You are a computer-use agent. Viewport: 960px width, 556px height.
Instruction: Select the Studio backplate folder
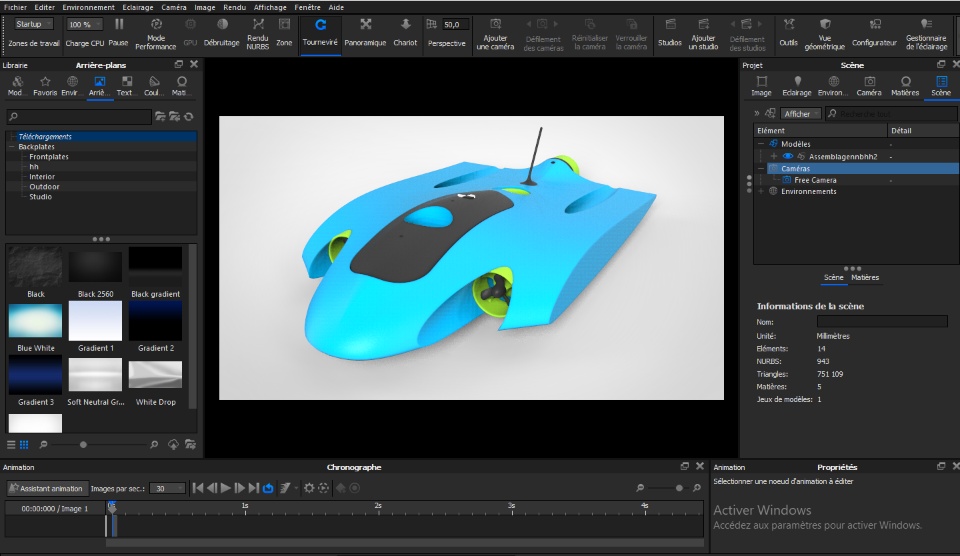click(40, 197)
